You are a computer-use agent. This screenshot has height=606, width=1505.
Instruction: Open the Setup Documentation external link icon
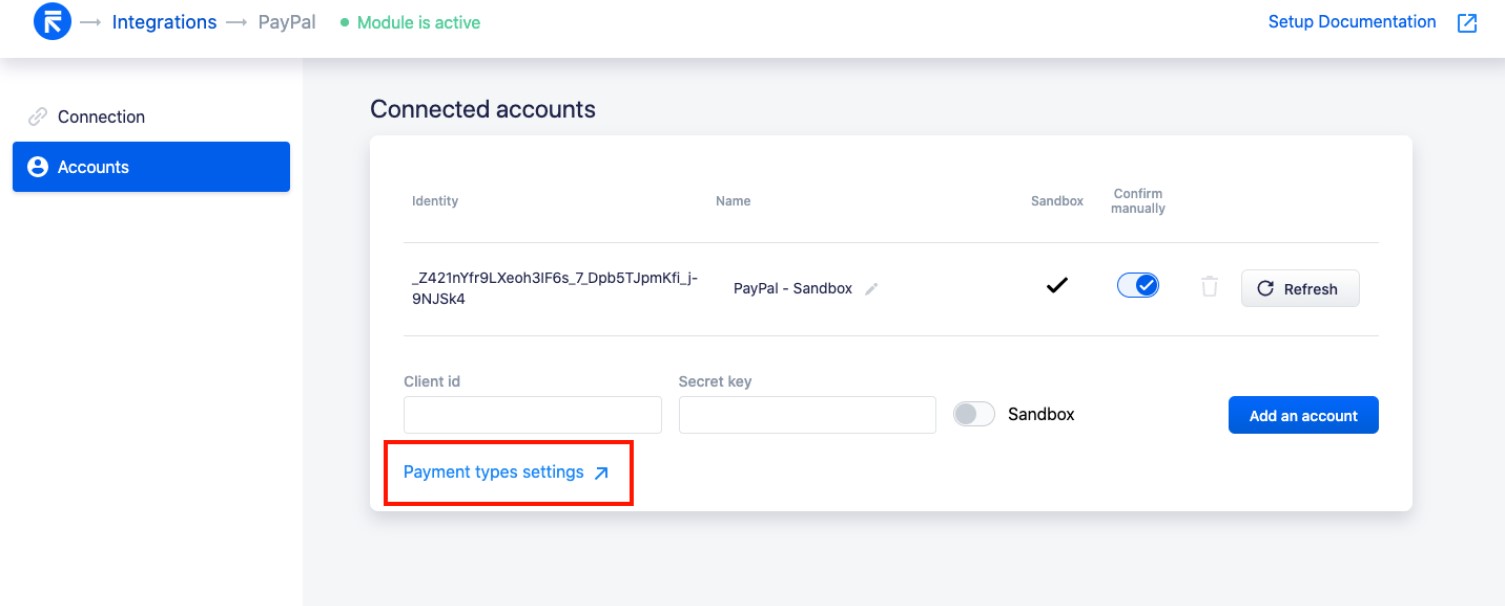click(x=1467, y=23)
